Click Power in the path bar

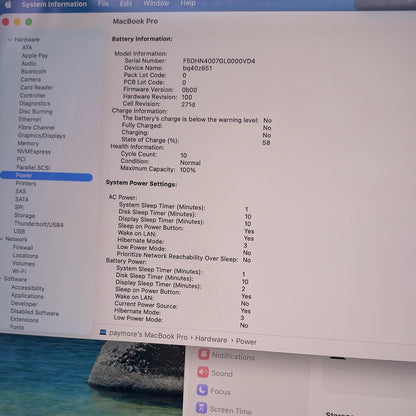pyautogui.click(x=246, y=341)
